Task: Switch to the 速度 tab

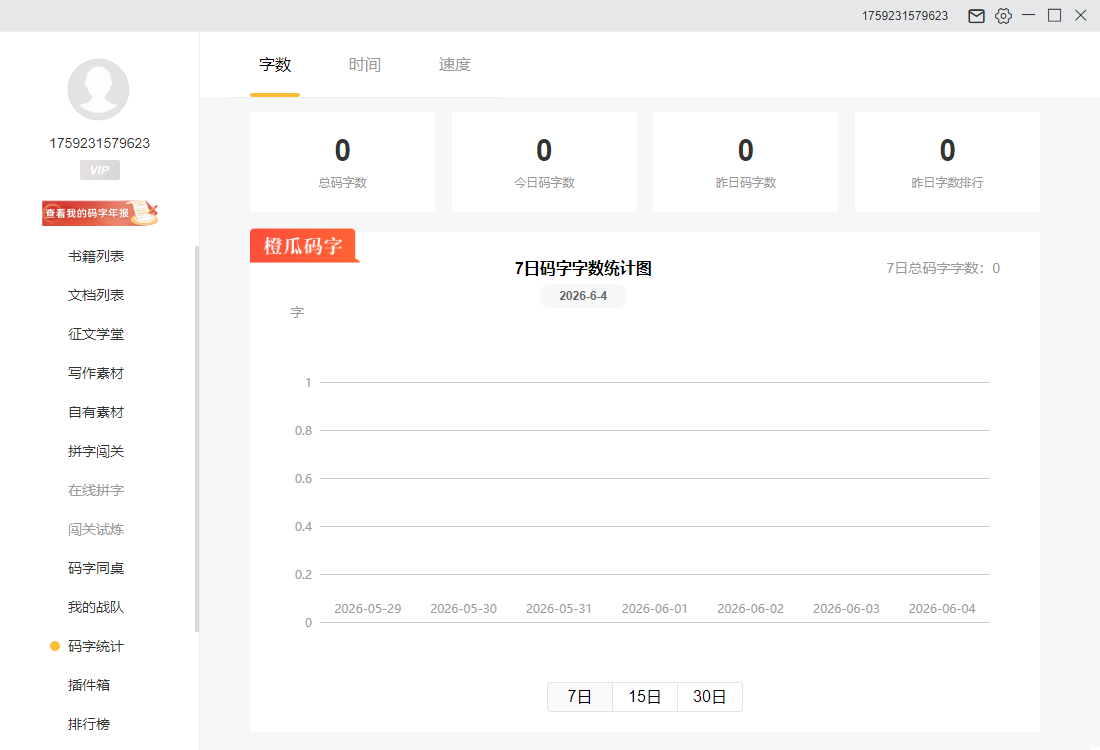Action: coord(455,65)
